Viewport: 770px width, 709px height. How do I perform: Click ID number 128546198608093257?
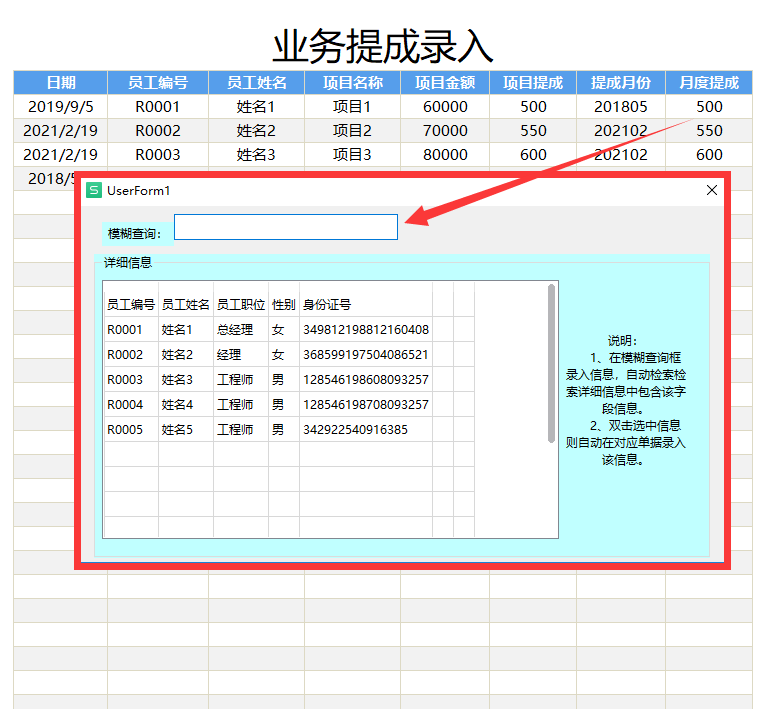tap(366, 380)
